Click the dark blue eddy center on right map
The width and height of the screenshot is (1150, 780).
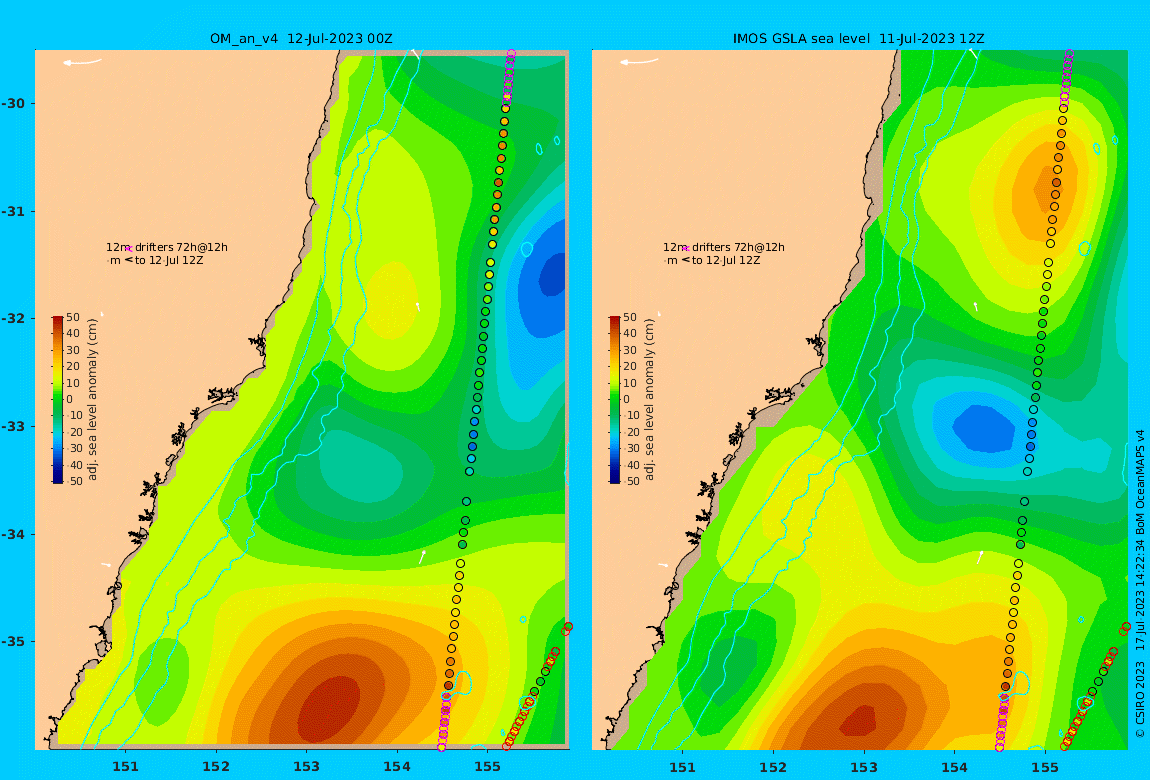click(982, 427)
